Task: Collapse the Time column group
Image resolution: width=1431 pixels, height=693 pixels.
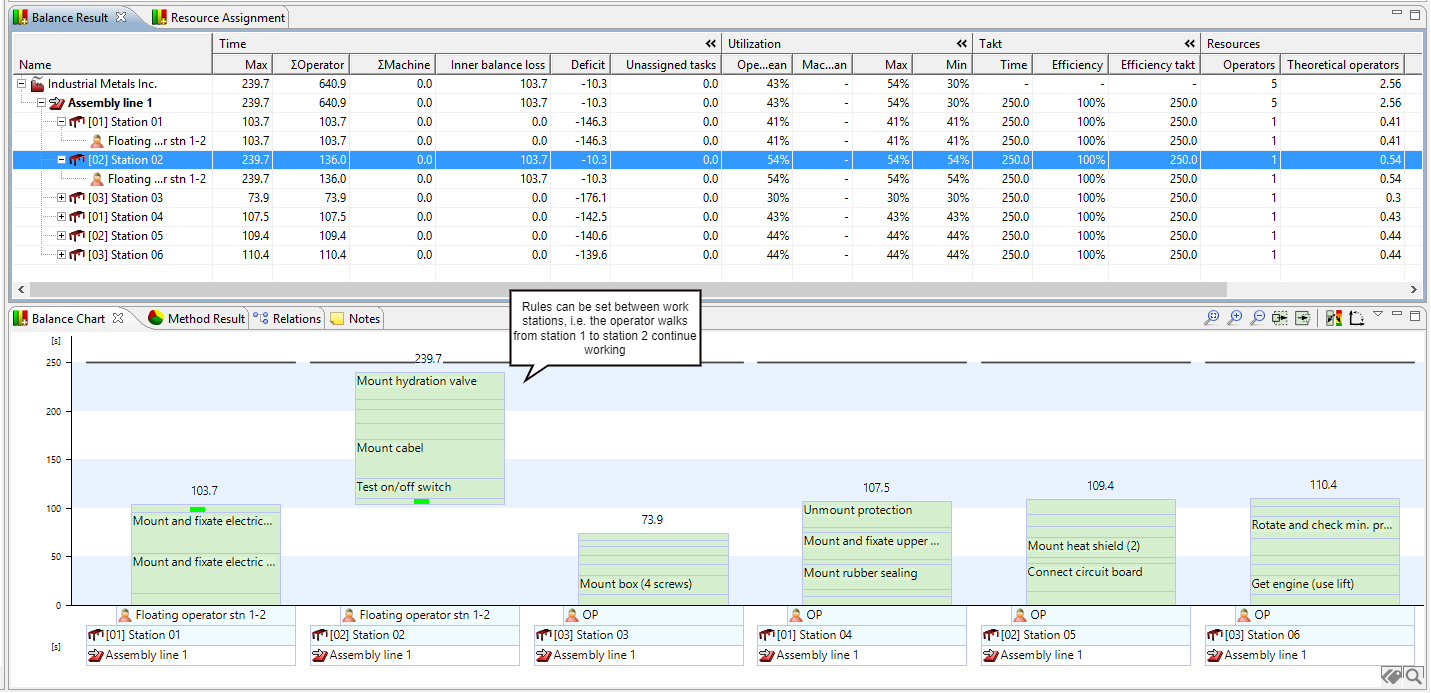Action: [x=710, y=44]
